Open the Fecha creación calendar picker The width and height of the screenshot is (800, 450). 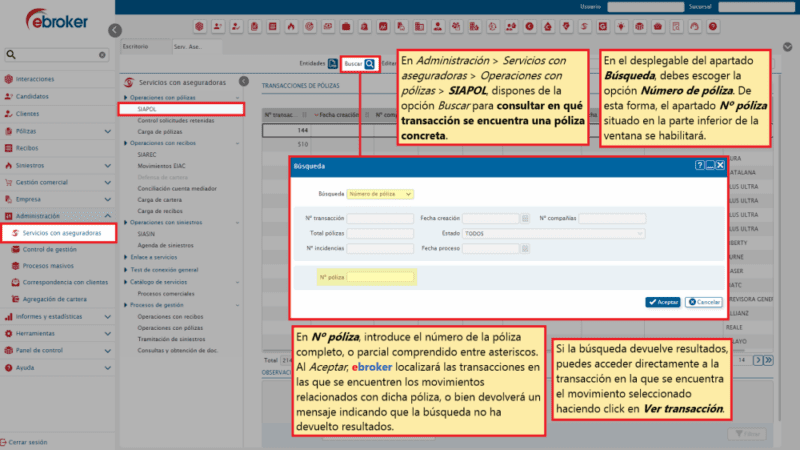pos(525,218)
